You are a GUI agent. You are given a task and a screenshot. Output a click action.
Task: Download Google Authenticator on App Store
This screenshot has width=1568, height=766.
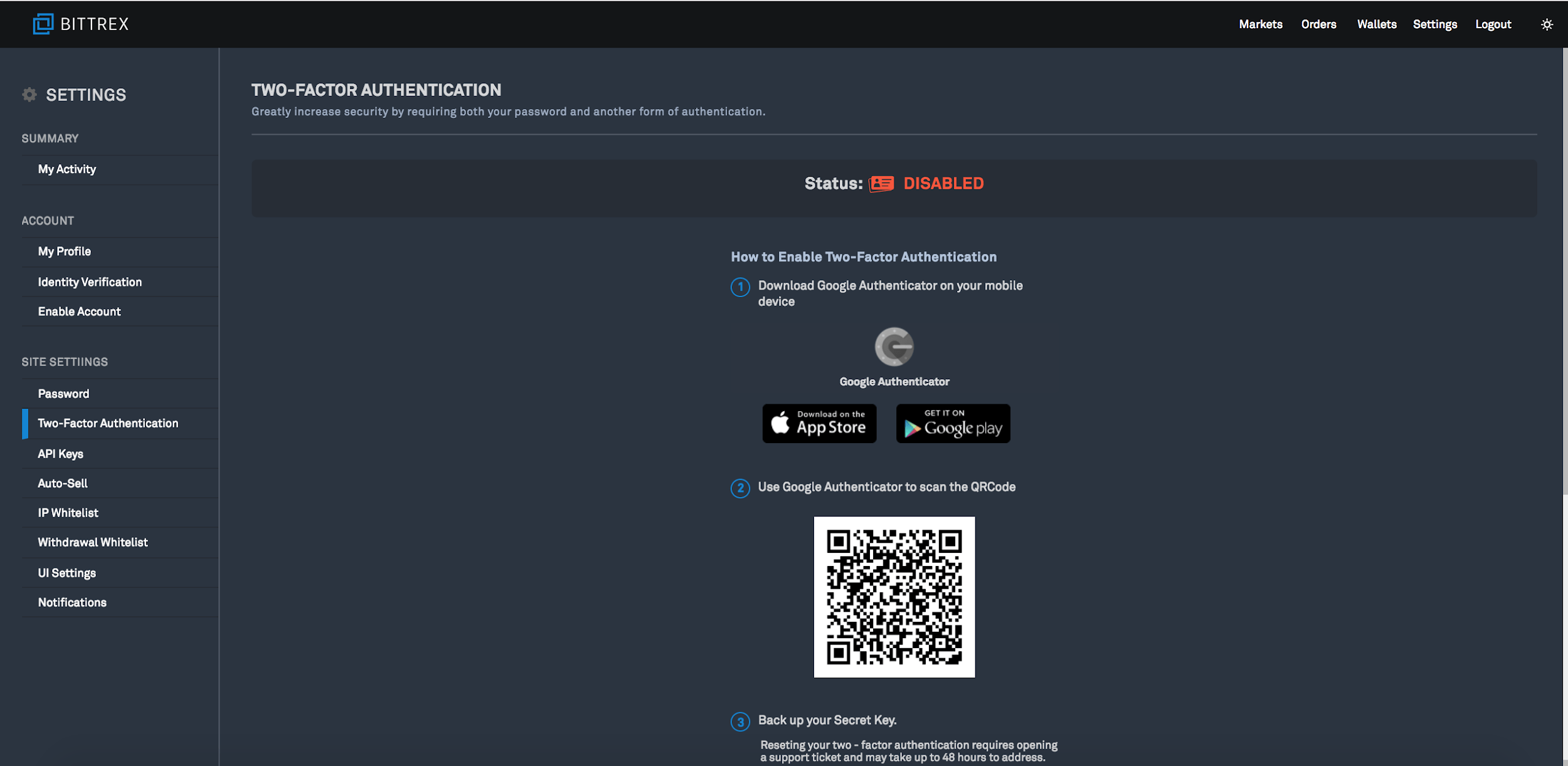819,423
